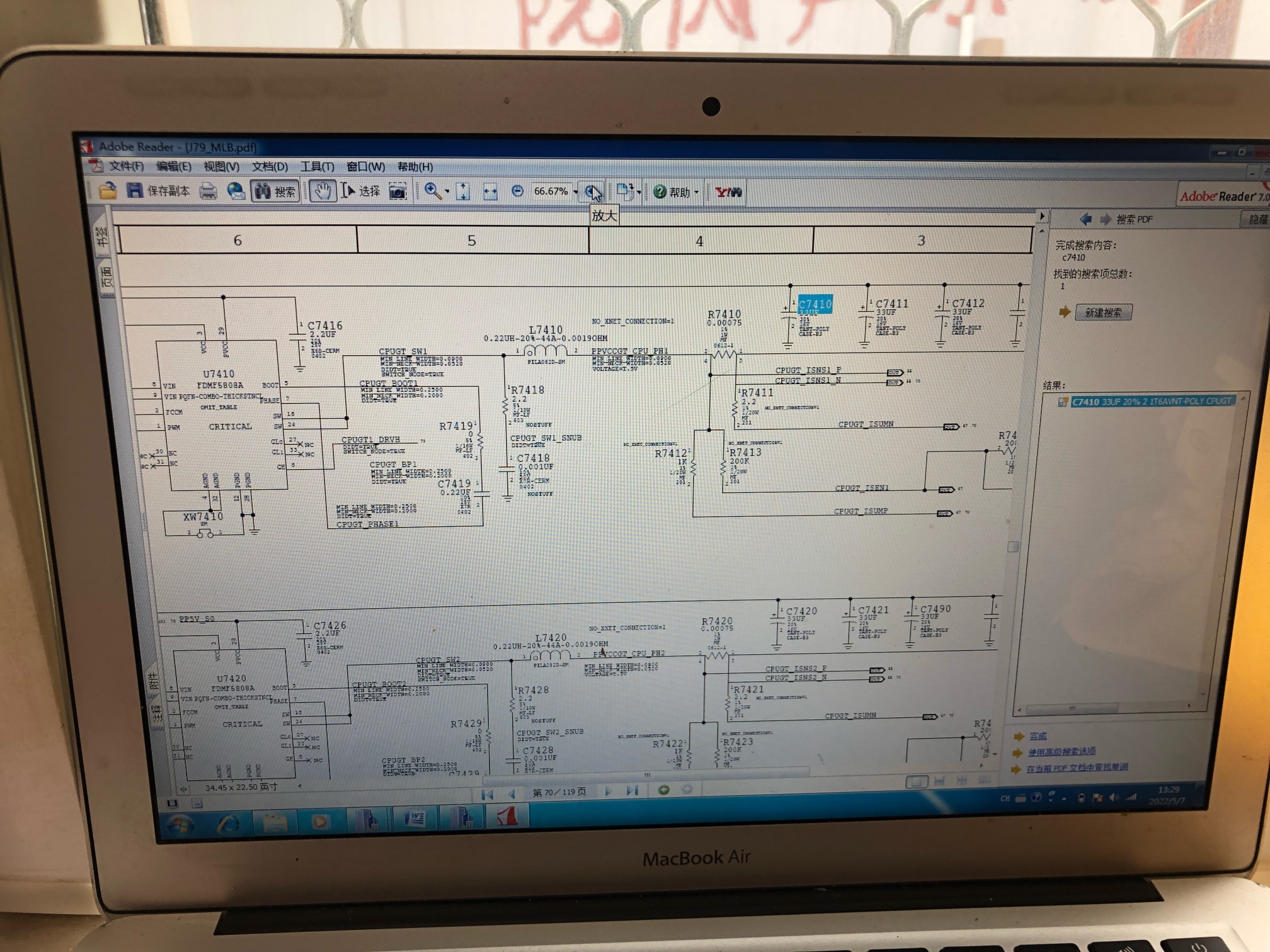Click the Zoom In plus (放大) button
1270x952 pixels.
click(x=592, y=191)
